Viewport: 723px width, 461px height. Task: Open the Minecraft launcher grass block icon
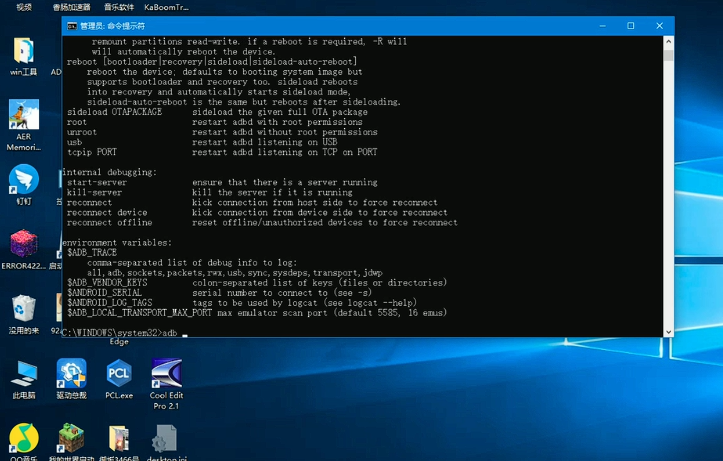coord(71,438)
